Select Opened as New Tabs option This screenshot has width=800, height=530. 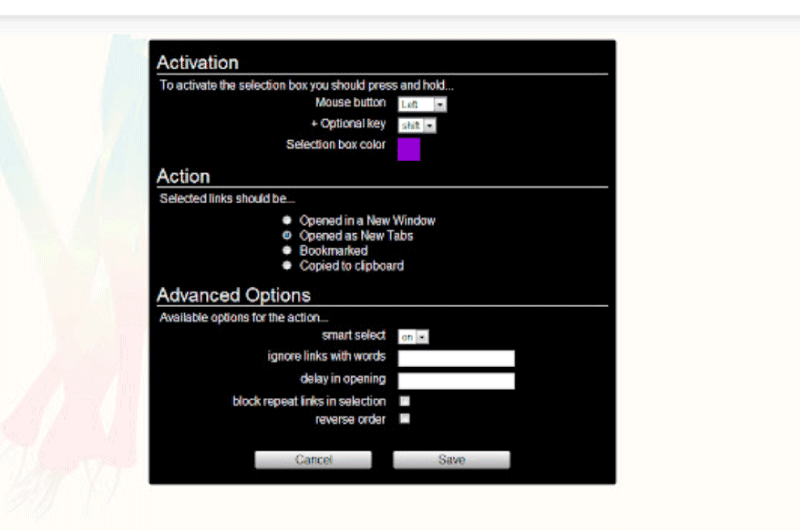pyautogui.click(x=287, y=235)
